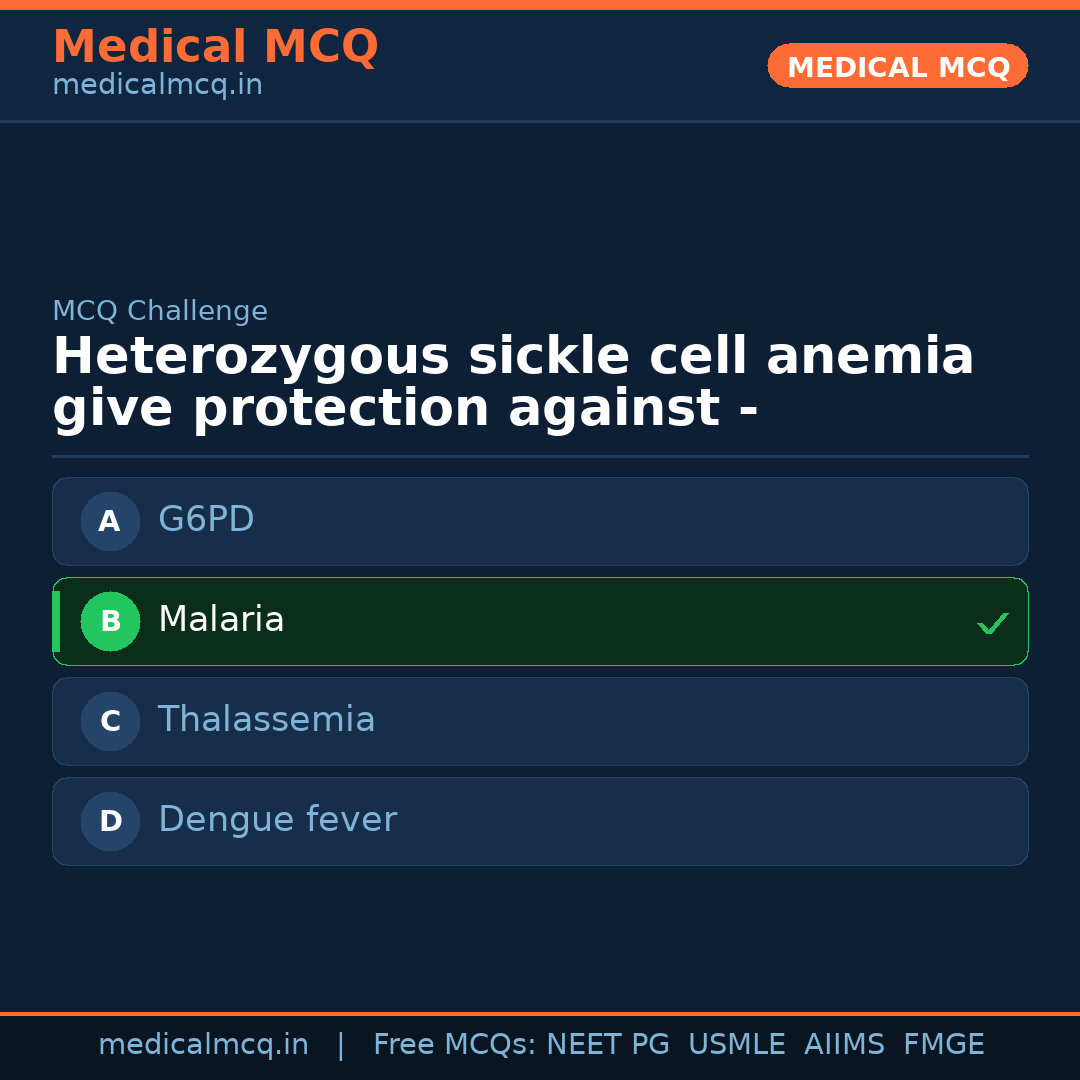Click the USMLE footer text

coord(736,1045)
